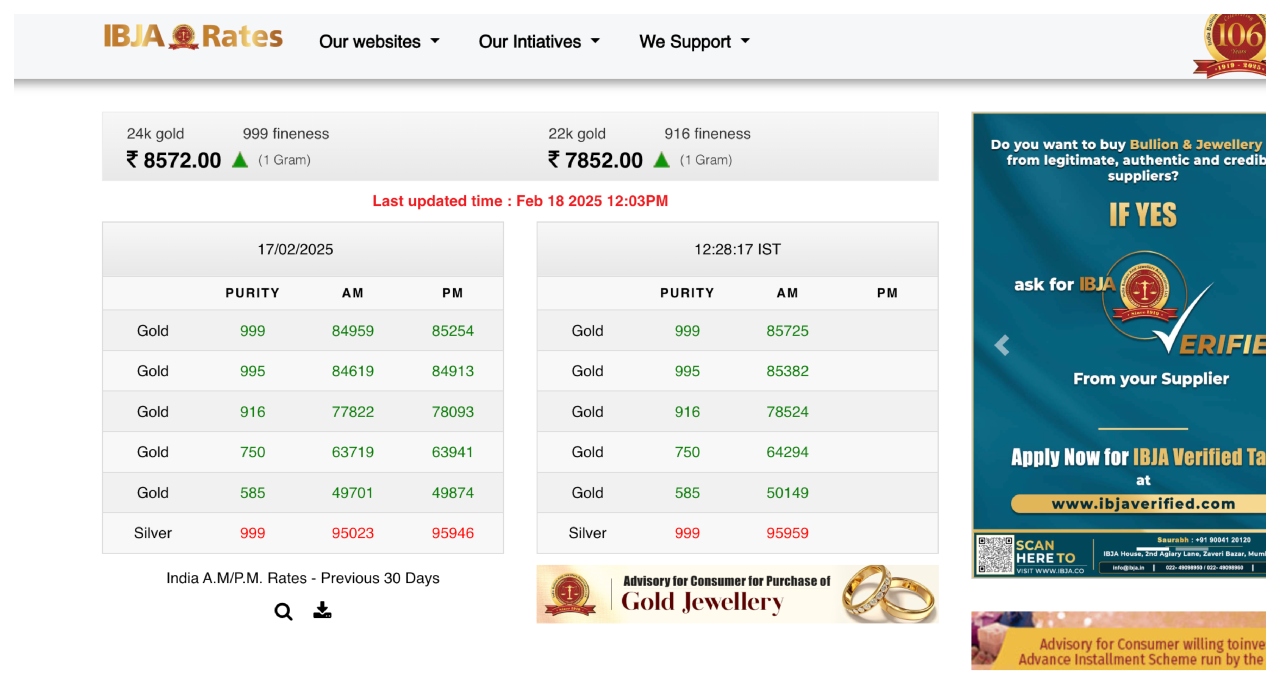Click the search magnifier icon
Screen dimensions: 1280x700
click(x=284, y=612)
